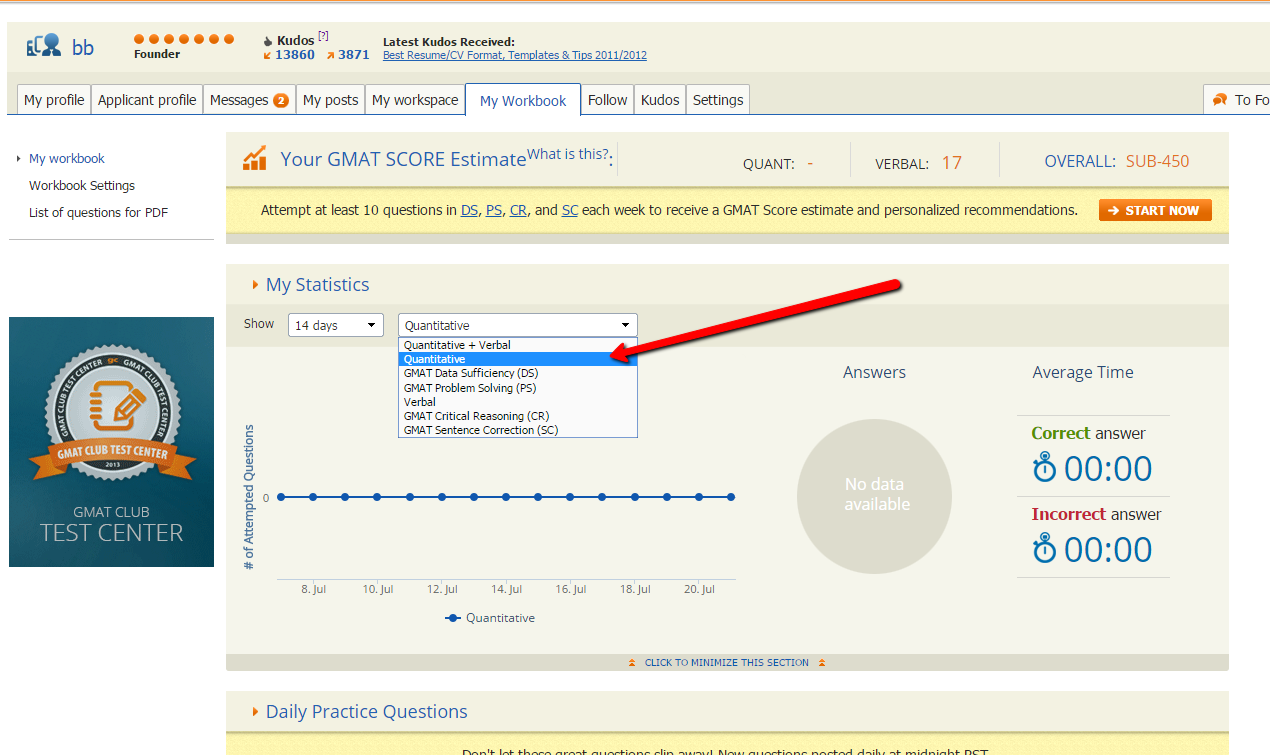Click the Incorrect answer stopwatch icon
The width and height of the screenshot is (1270, 755).
[x=1044, y=549]
